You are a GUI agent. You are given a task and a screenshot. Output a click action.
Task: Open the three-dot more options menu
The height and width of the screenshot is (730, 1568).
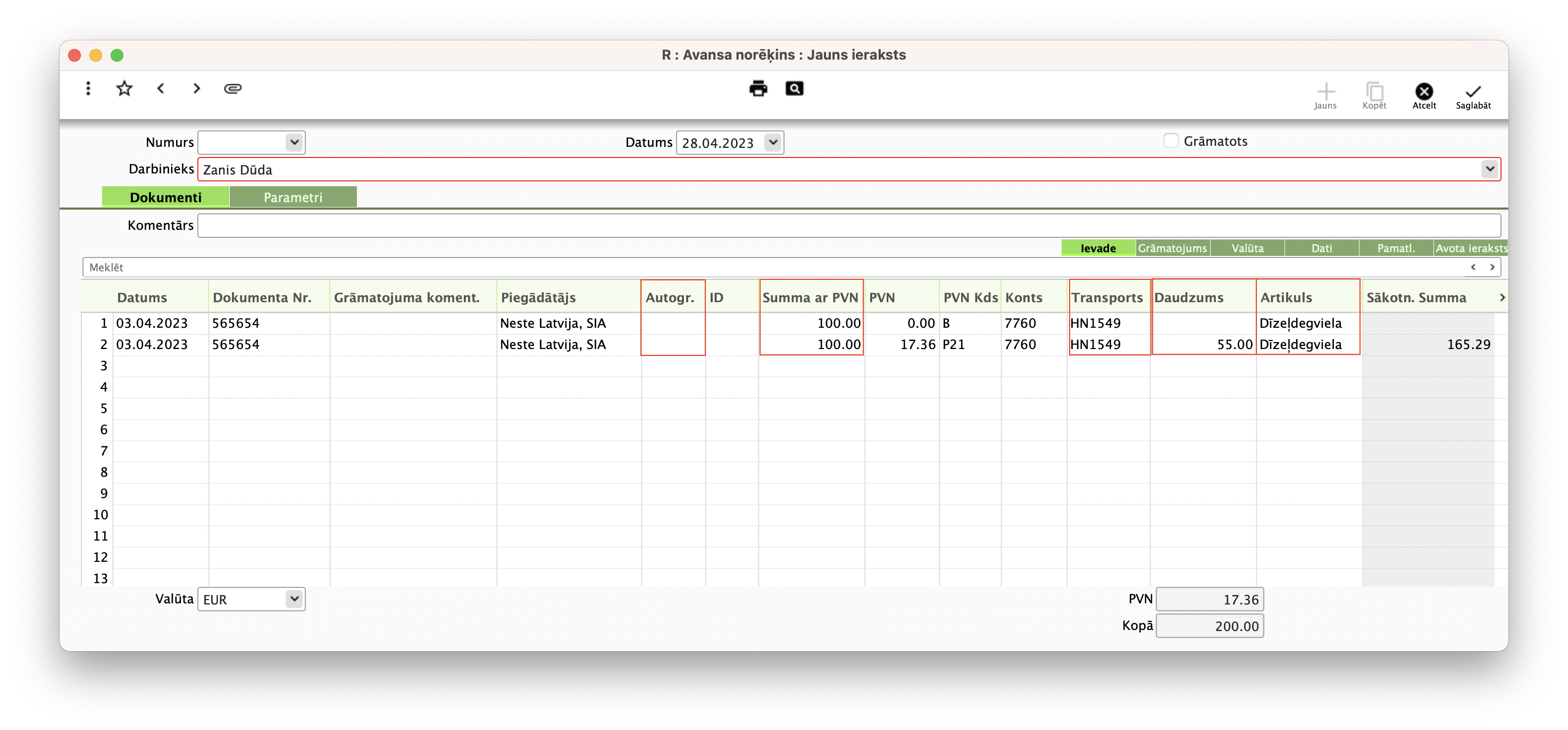pyautogui.click(x=88, y=89)
